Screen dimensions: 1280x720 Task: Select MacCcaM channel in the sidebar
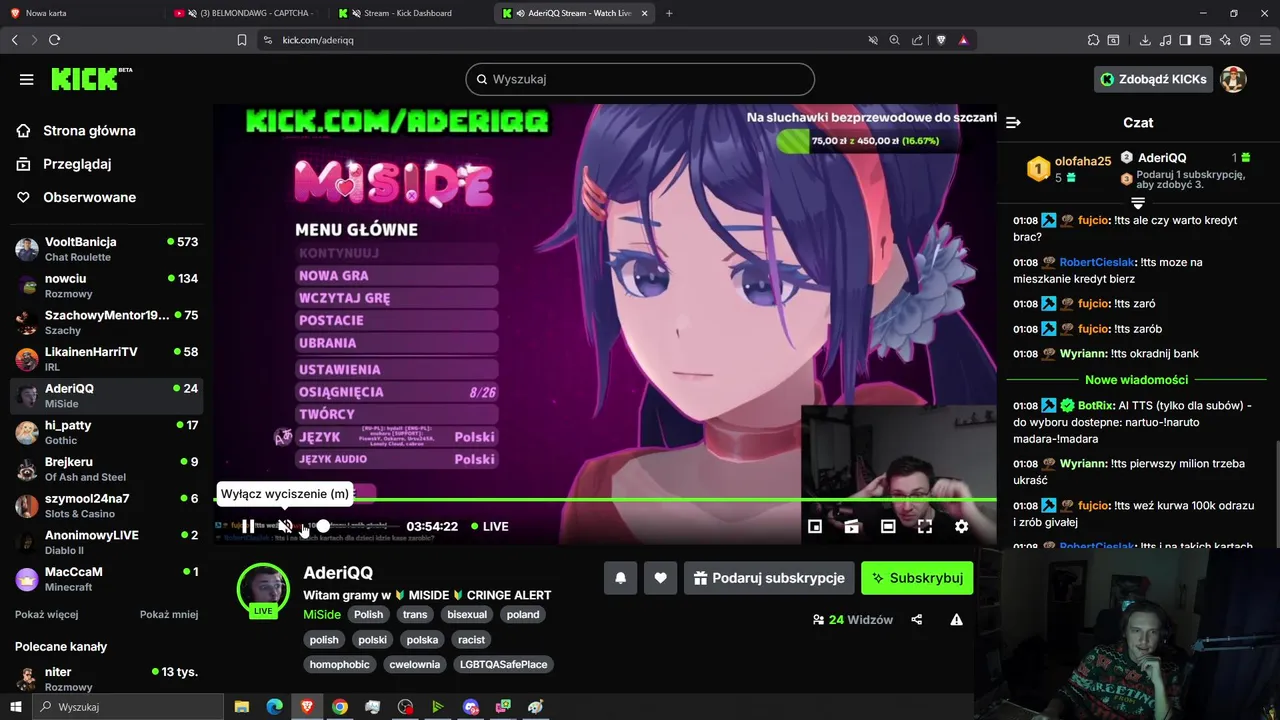(x=106, y=579)
